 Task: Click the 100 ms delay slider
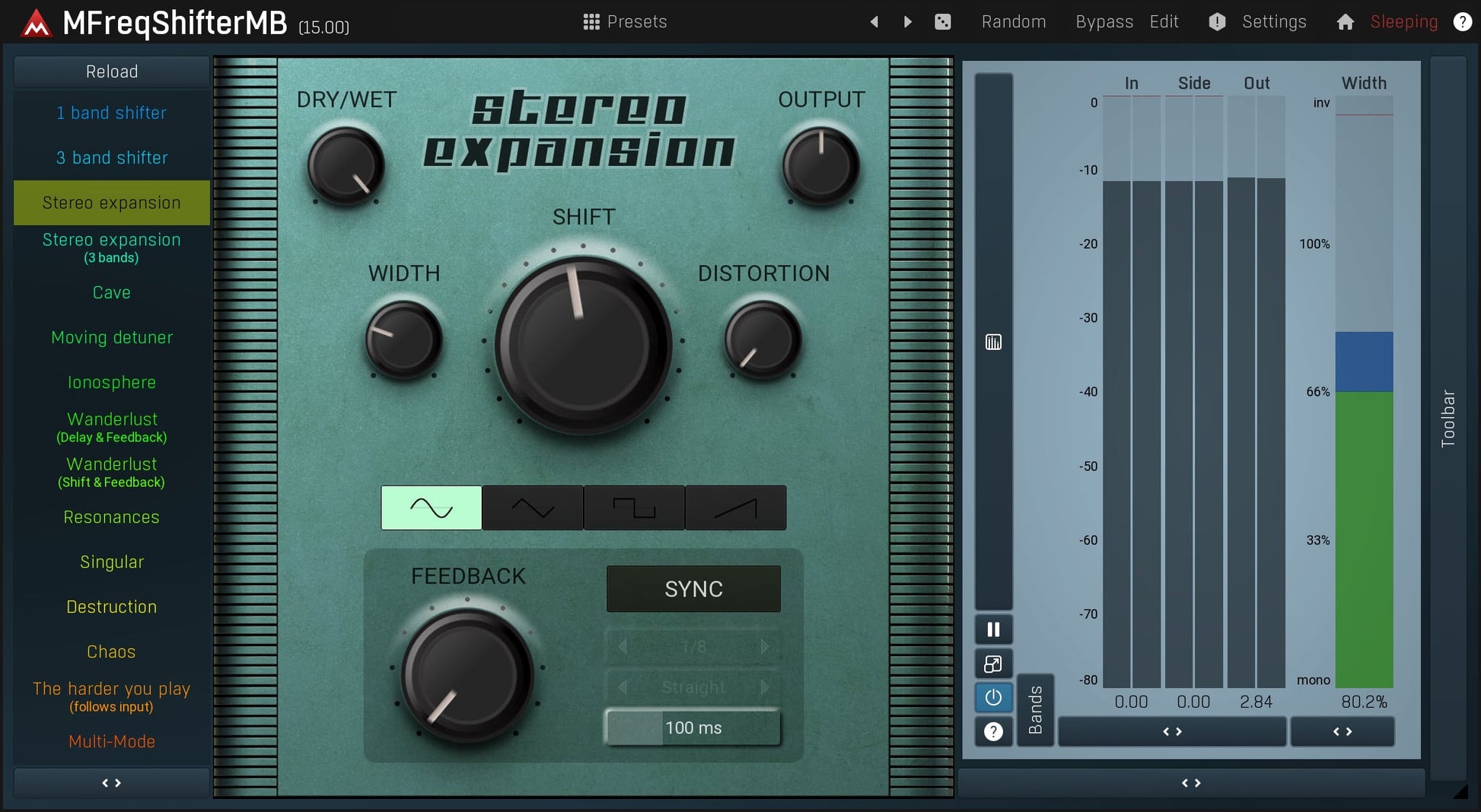point(693,728)
